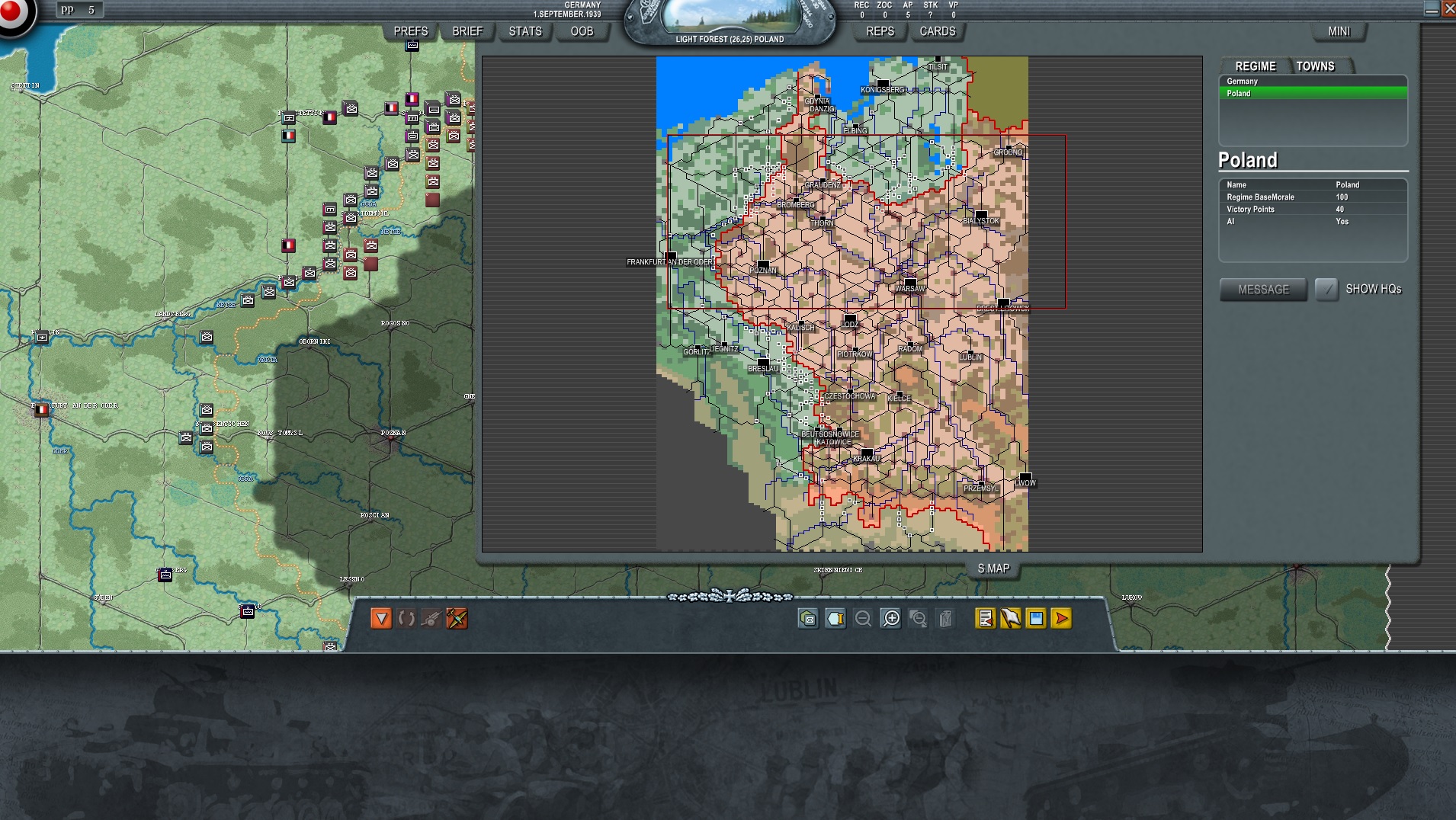Click the orange end turn arrow icon
The height and width of the screenshot is (820, 1456).
point(1061,619)
